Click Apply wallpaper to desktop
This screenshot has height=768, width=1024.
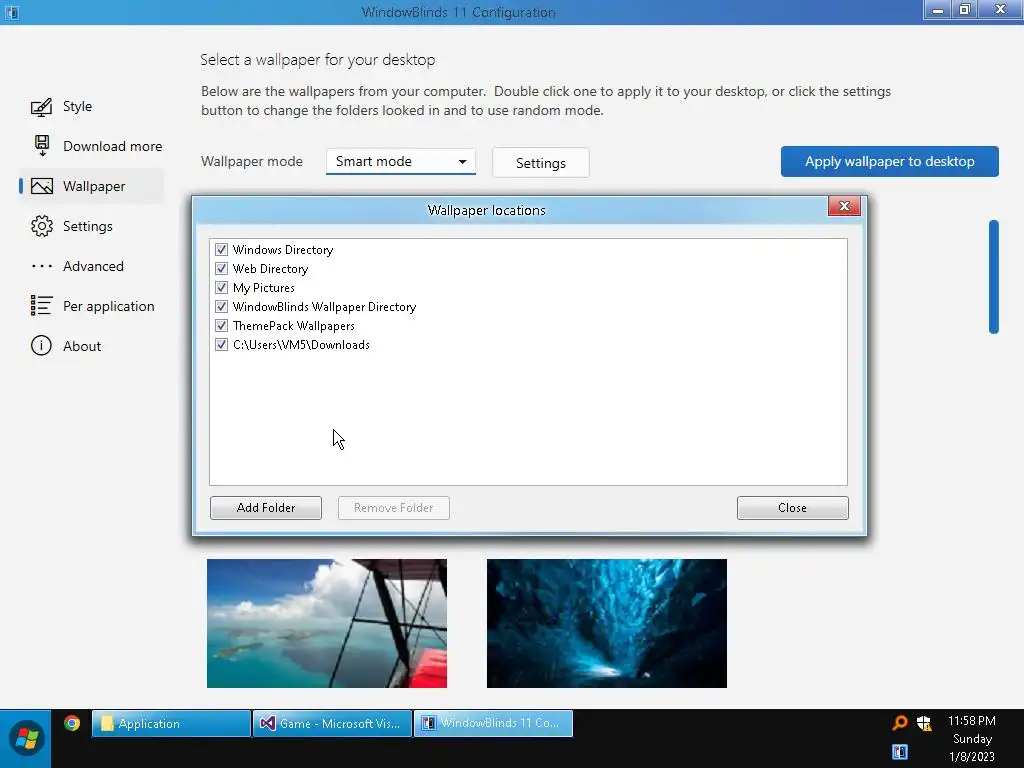coord(889,161)
